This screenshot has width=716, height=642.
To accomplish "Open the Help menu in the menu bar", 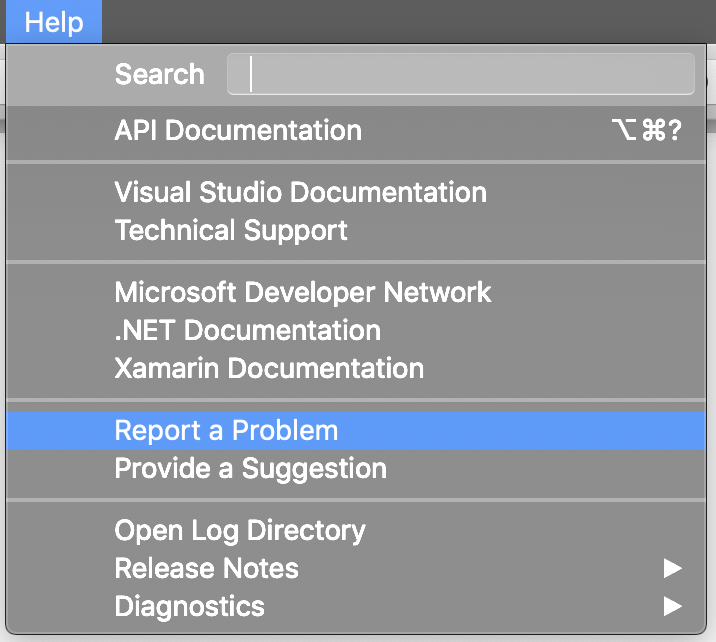I will pos(54,22).
